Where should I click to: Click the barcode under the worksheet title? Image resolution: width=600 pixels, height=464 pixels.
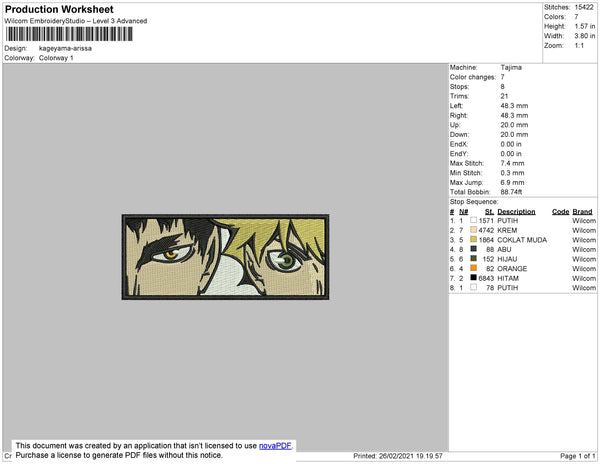(69, 34)
